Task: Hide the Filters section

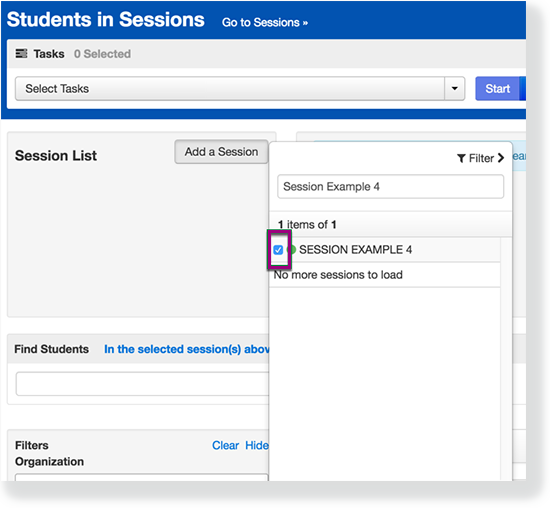Action: (257, 445)
